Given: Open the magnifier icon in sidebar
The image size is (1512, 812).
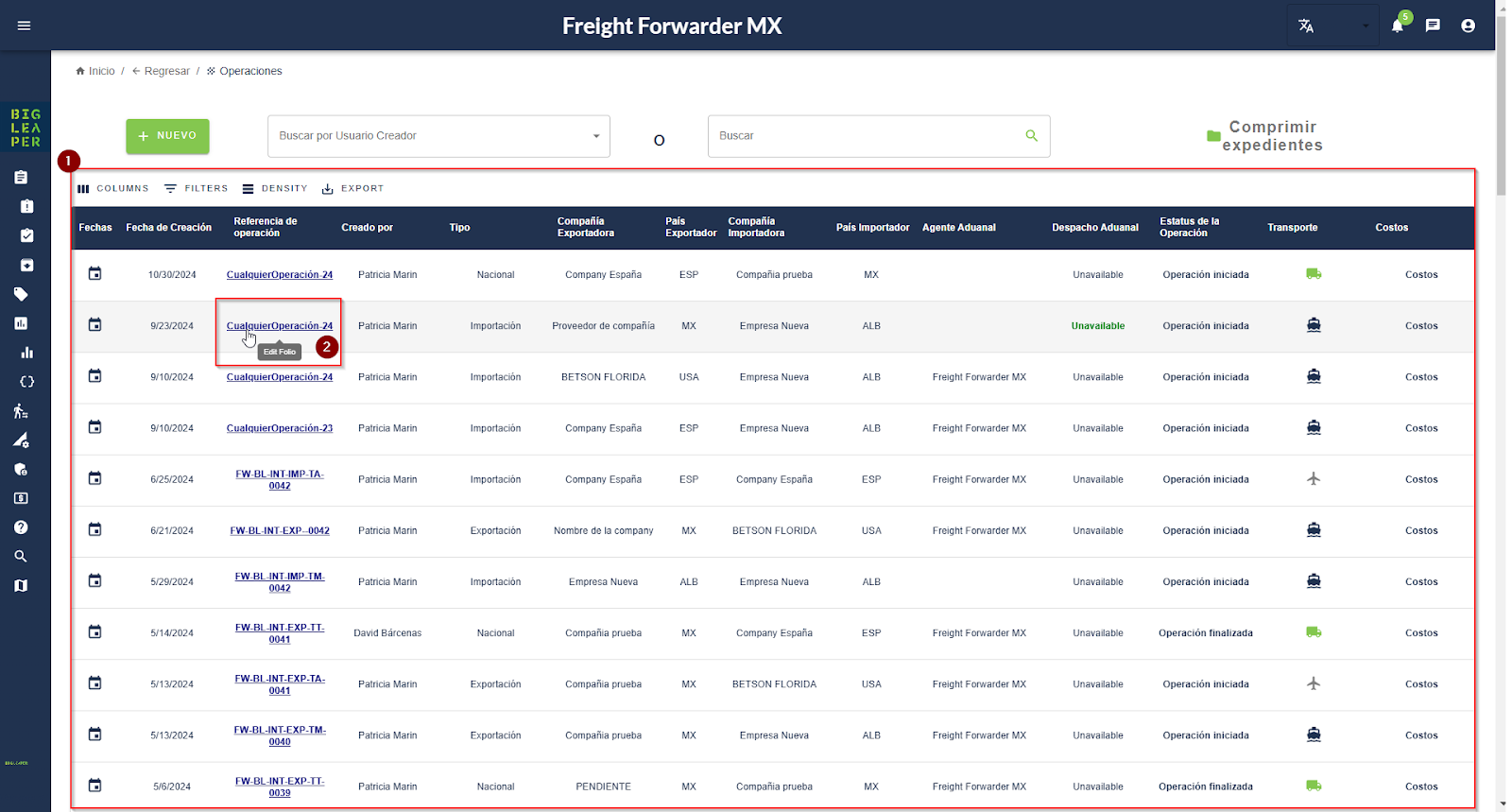Looking at the screenshot, I should (x=21, y=557).
